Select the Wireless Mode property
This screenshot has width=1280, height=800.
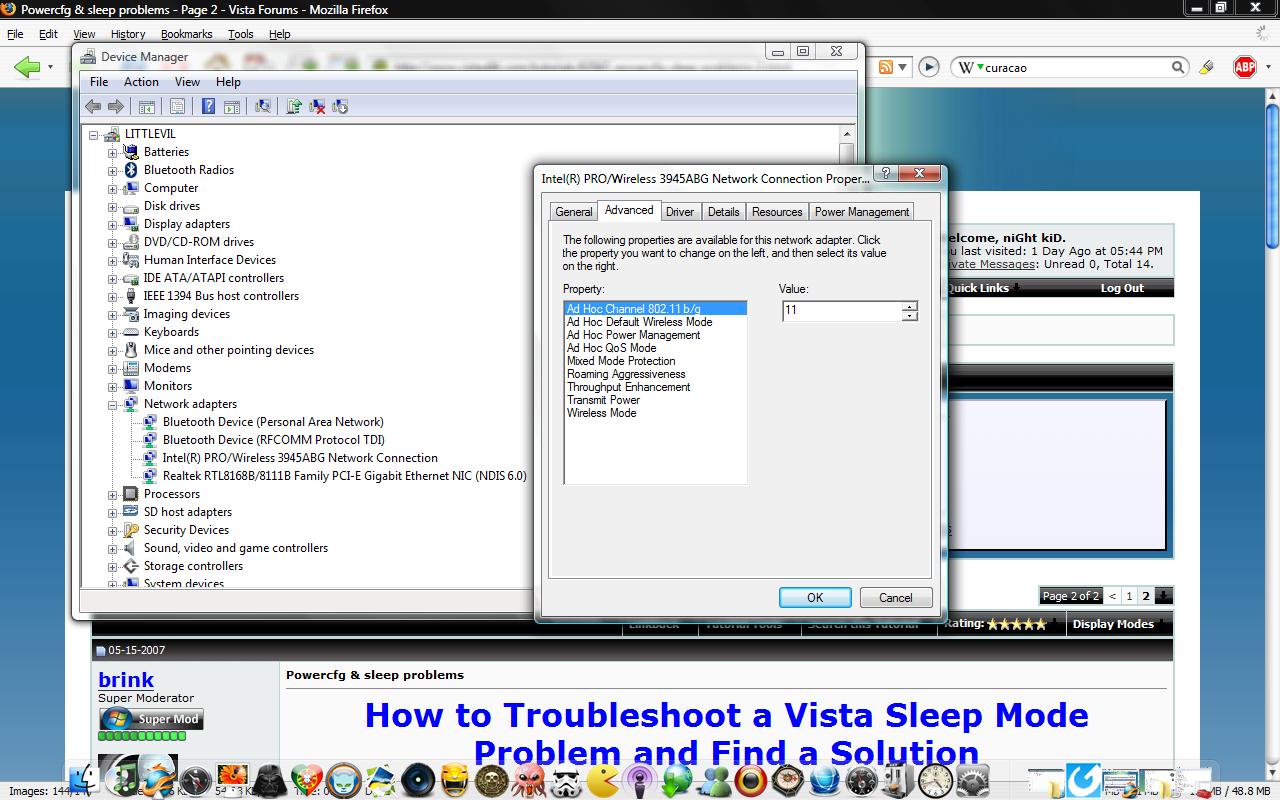pos(655,413)
